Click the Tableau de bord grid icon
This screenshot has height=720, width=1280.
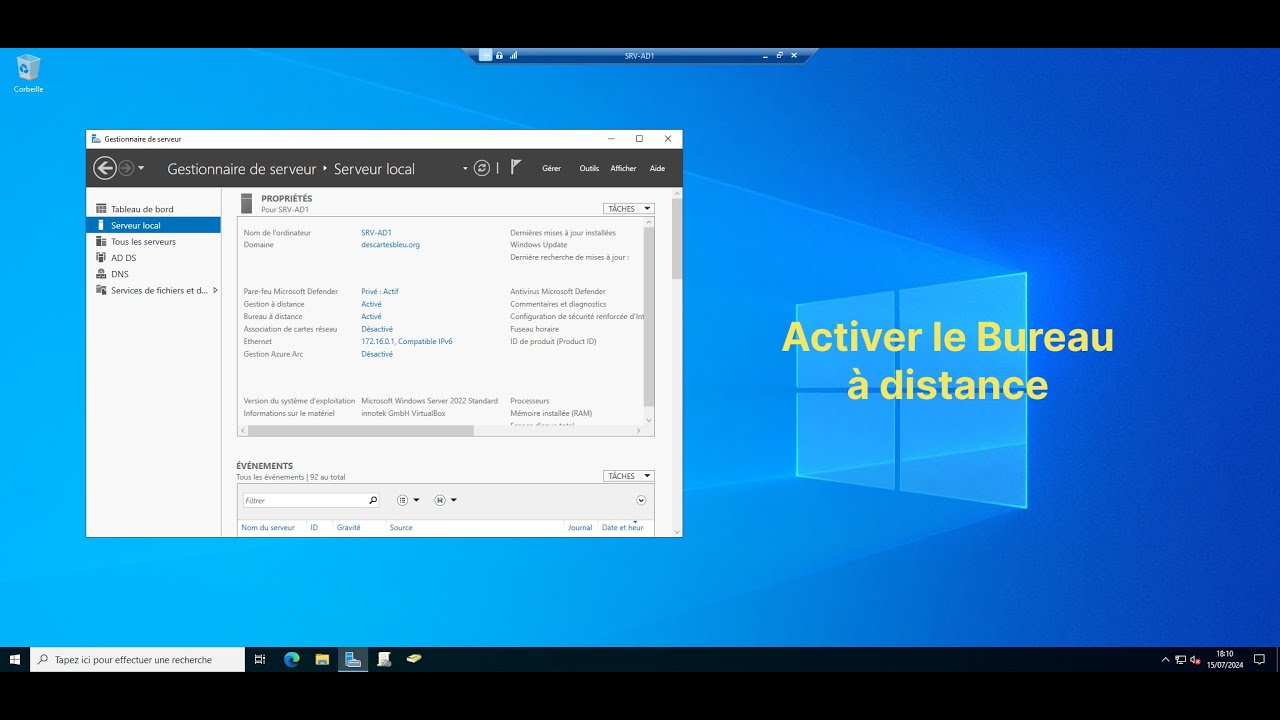(101, 209)
